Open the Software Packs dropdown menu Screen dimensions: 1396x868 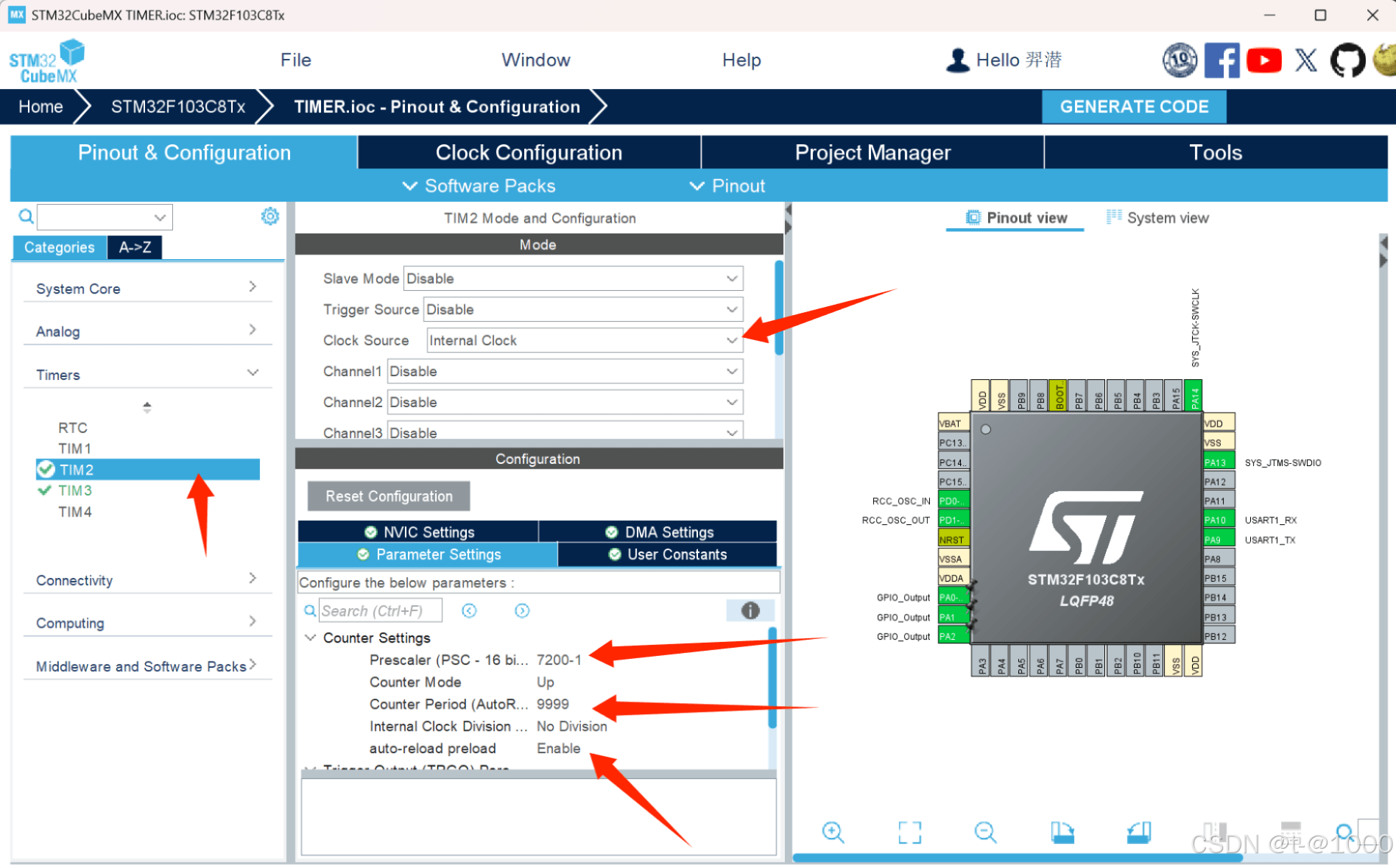479,186
